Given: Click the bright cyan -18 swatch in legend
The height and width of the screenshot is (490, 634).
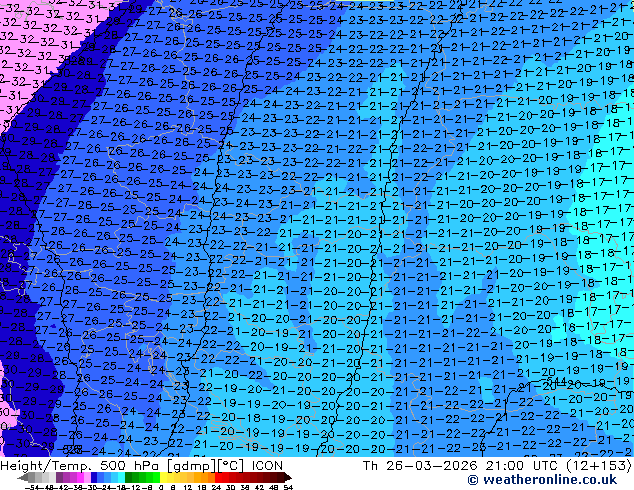Looking at the screenshot, I should tap(122, 477).
